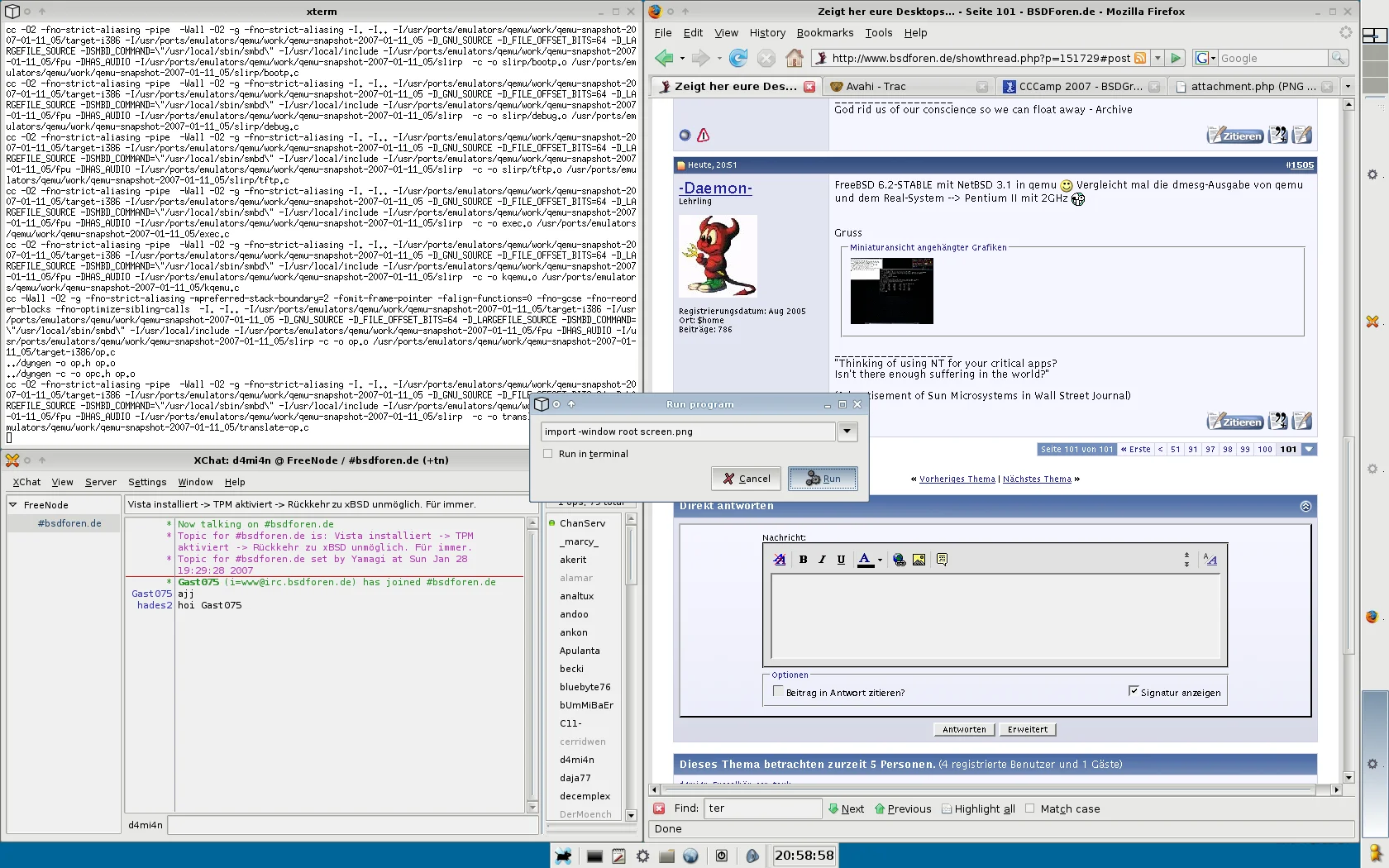Collapse the FreeNode server tree
Image resolution: width=1389 pixels, height=868 pixels.
[x=13, y=505]
